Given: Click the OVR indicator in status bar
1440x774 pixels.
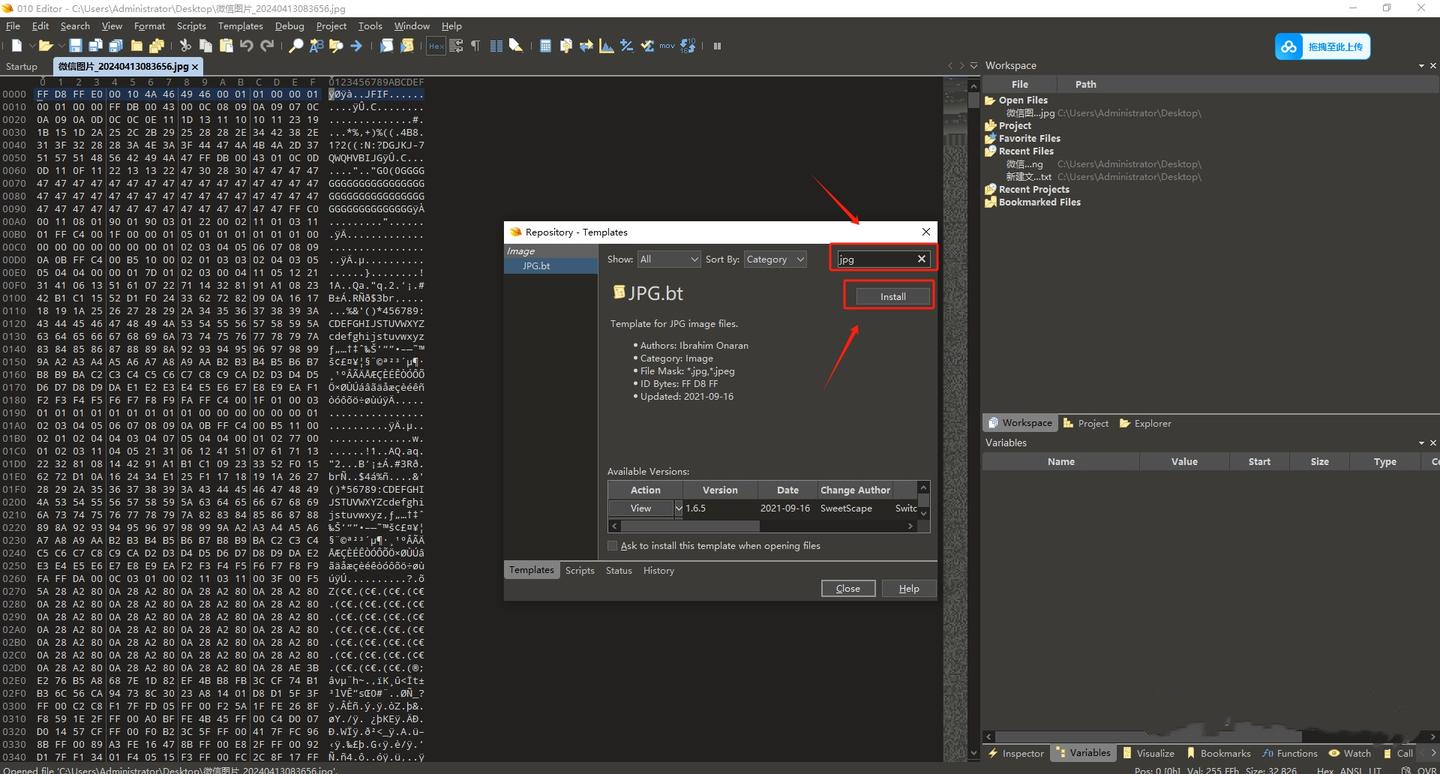Looking at the screenshot, I should 1426,770.
